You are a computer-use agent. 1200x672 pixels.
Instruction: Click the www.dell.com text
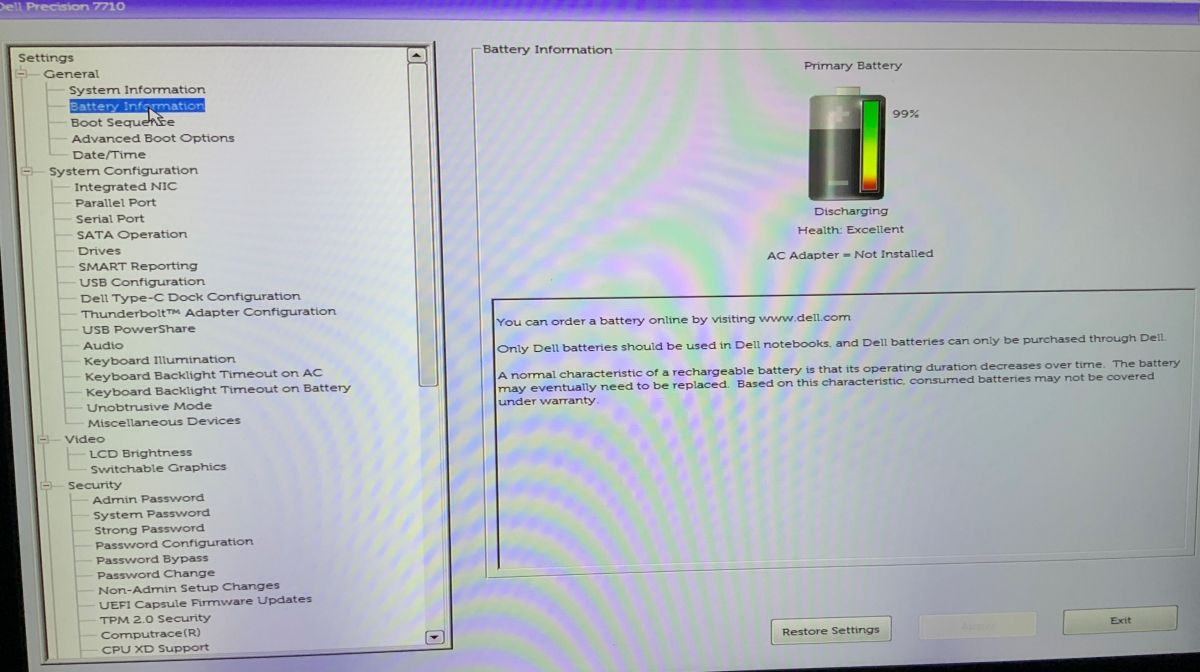805,318
